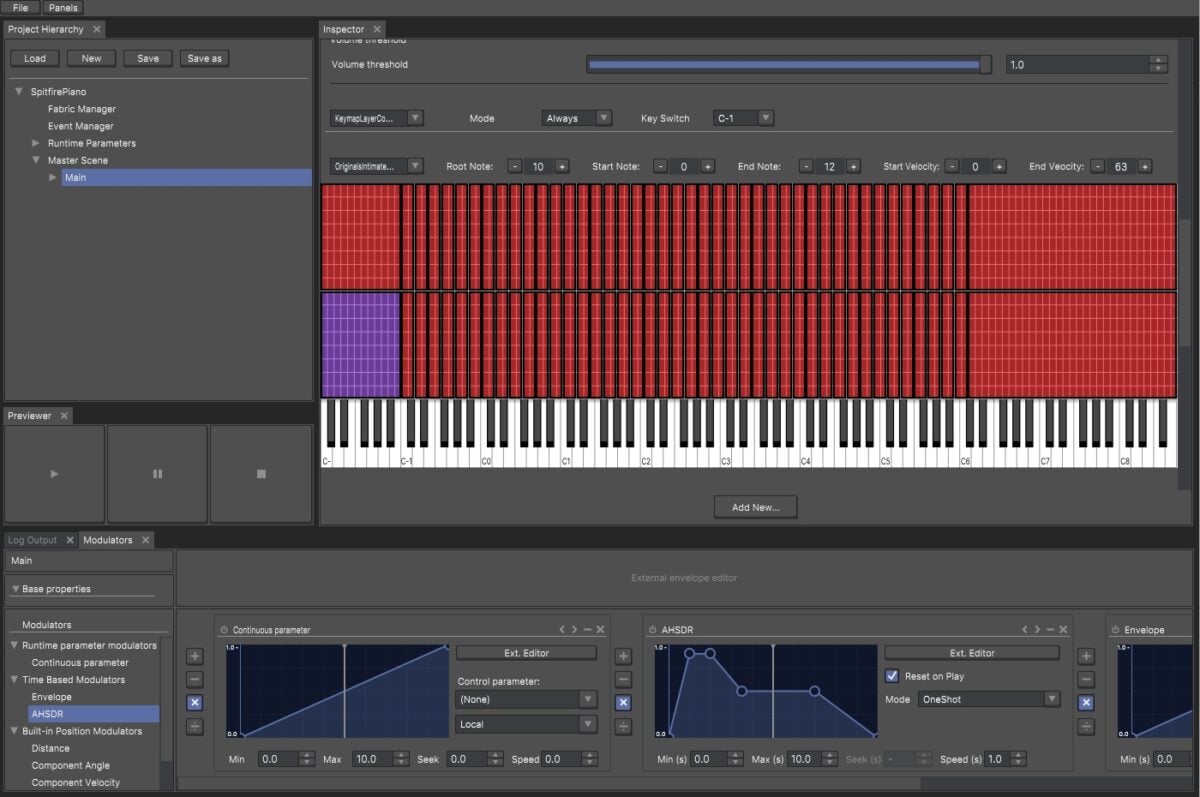1200x797 pixels.
Task: Open the Key Switch dropdown showing C-1
Action: [743, 117]
